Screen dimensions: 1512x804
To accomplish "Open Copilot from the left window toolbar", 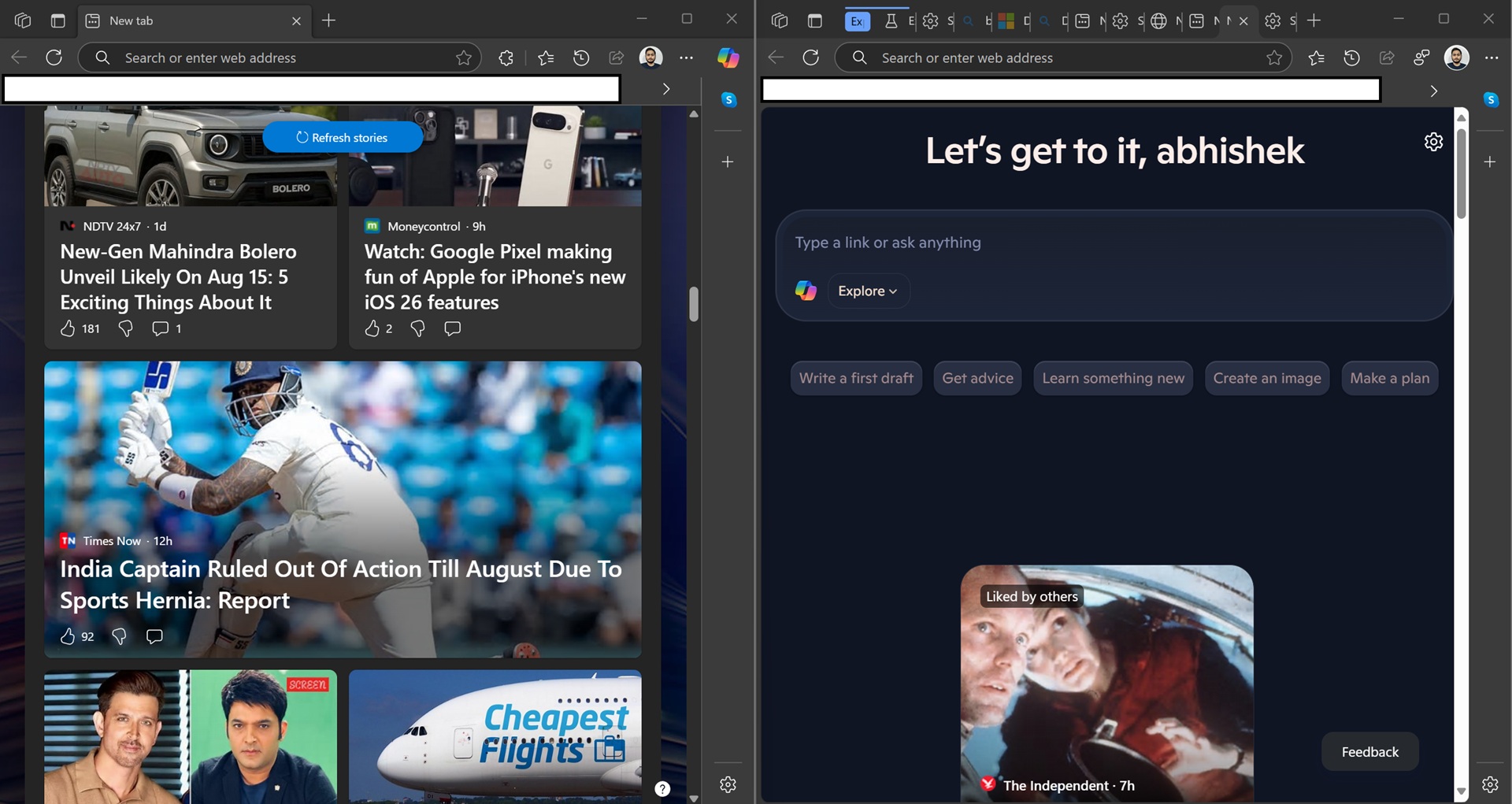I will [728, 57].
